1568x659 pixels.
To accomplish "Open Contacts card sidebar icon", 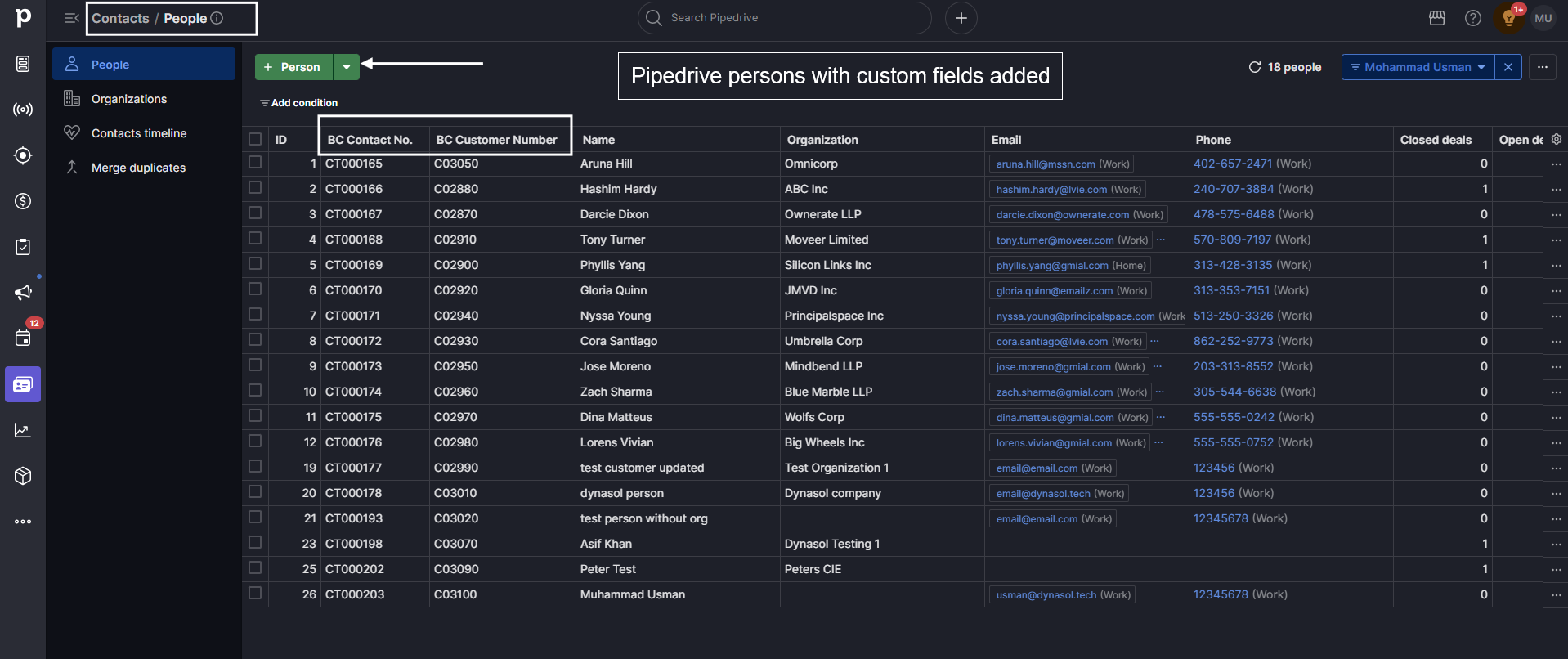I will tap(23, 384).
